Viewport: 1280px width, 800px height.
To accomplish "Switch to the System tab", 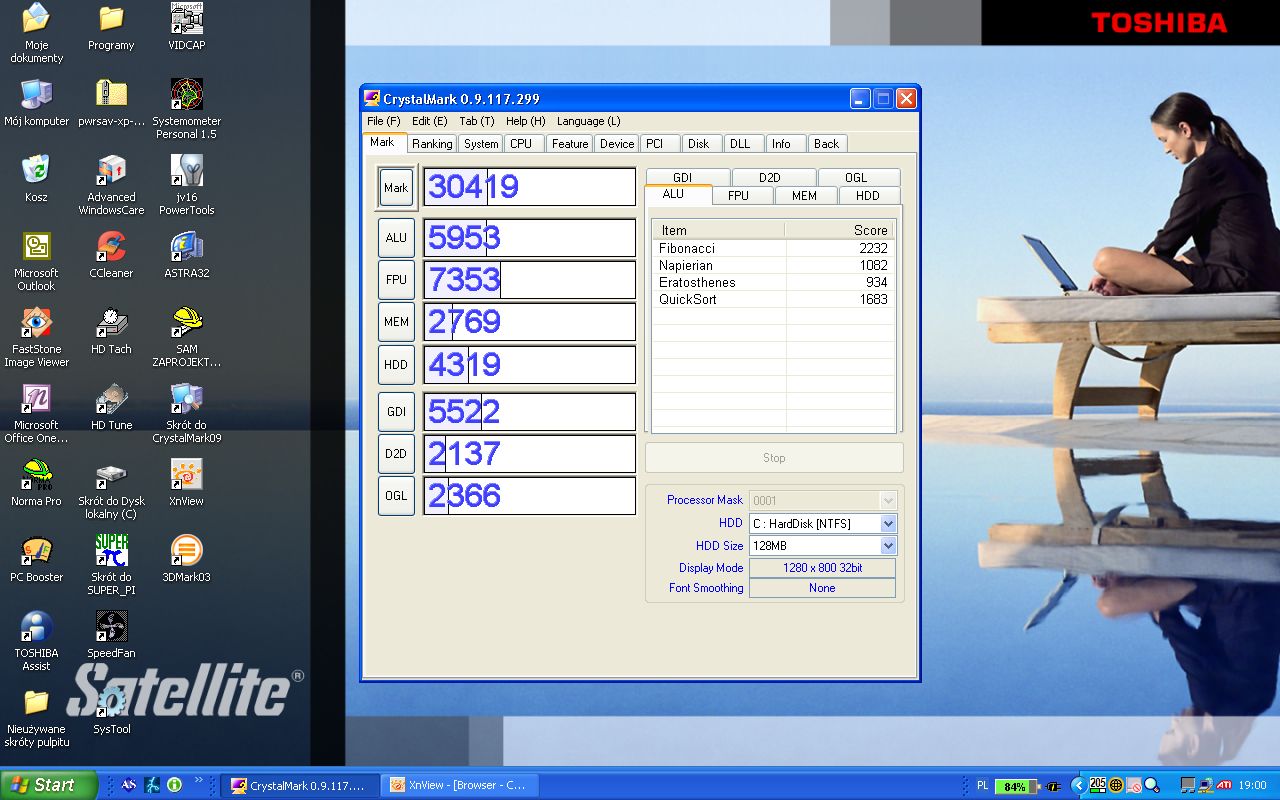I will 481,144.
